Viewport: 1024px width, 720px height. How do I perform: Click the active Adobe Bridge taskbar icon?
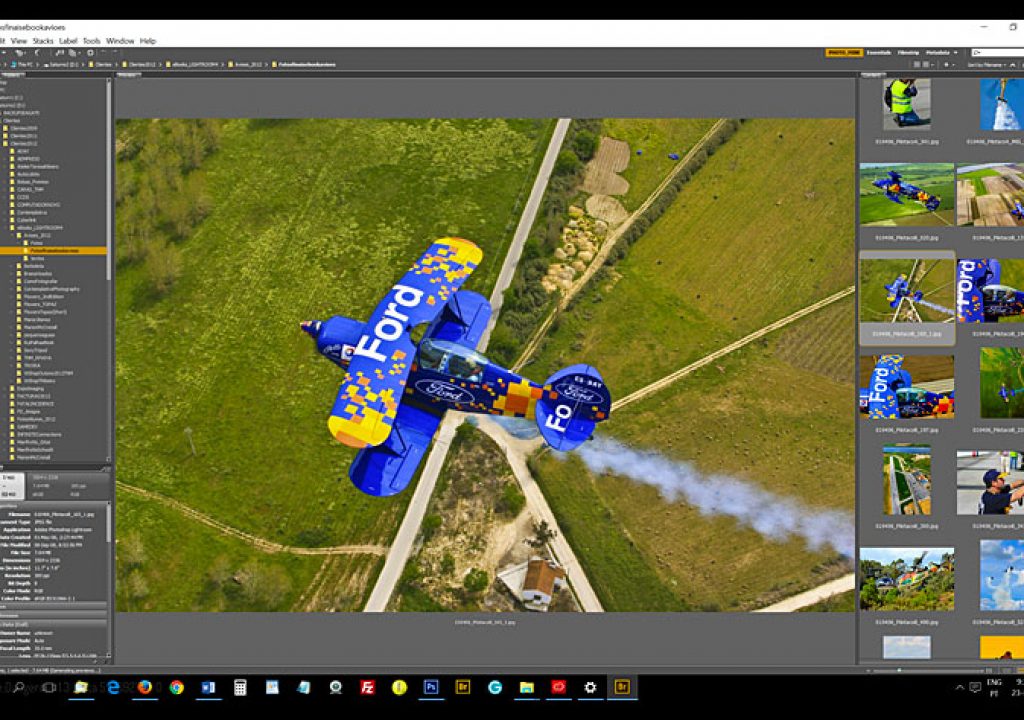pyautogui.click(x=622, y=687)
